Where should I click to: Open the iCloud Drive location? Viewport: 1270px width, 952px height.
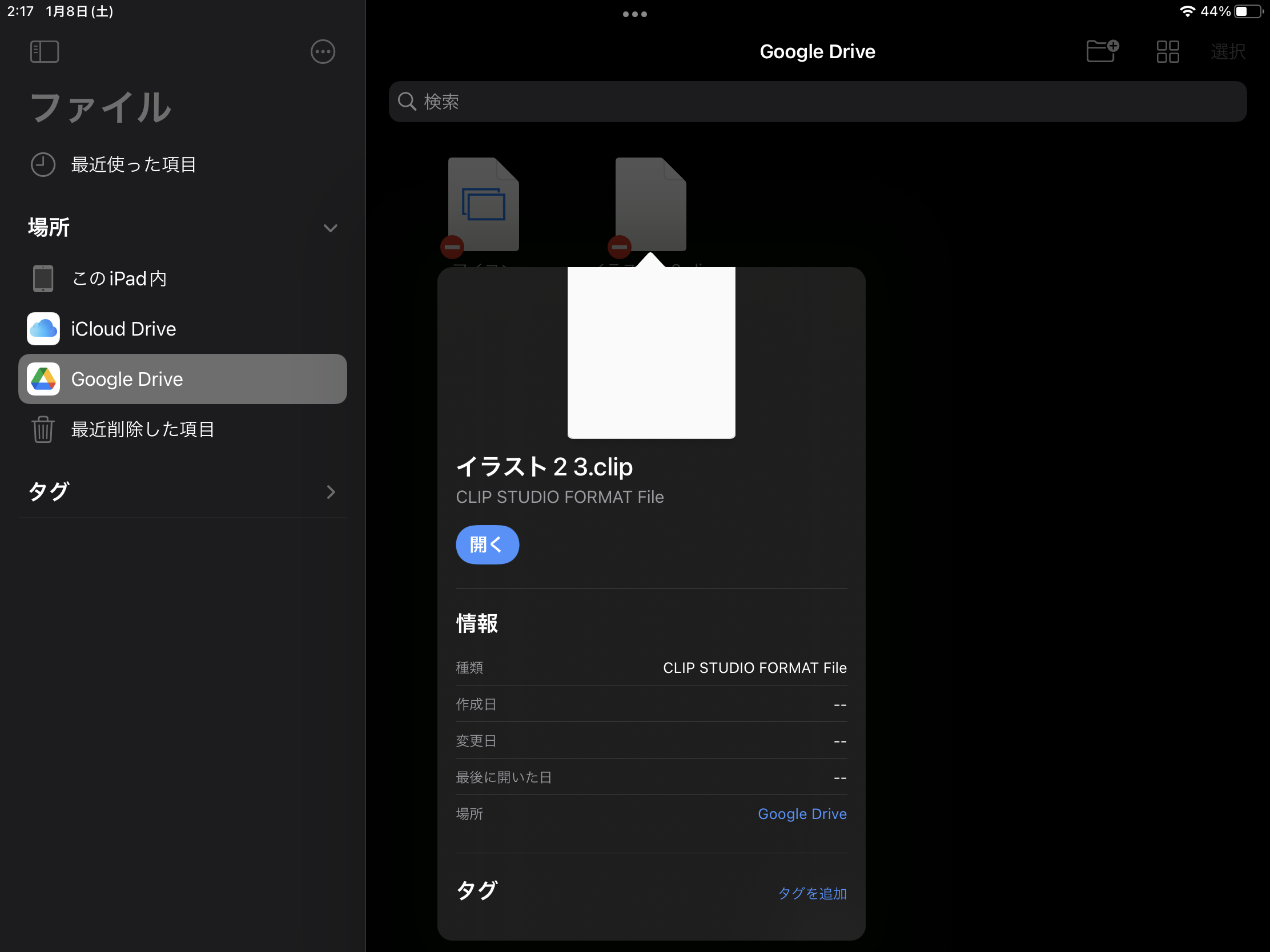tap(123, 329)
